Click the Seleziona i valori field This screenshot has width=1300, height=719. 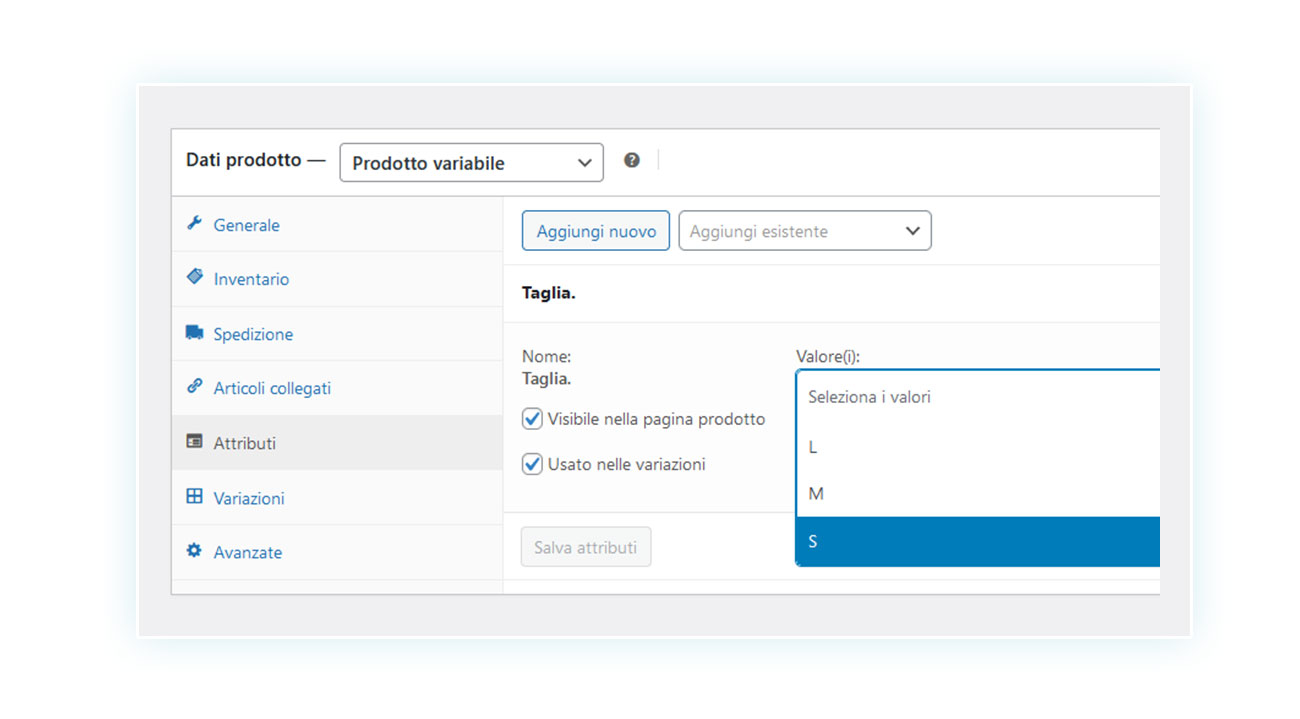click(x=978, y=397)
